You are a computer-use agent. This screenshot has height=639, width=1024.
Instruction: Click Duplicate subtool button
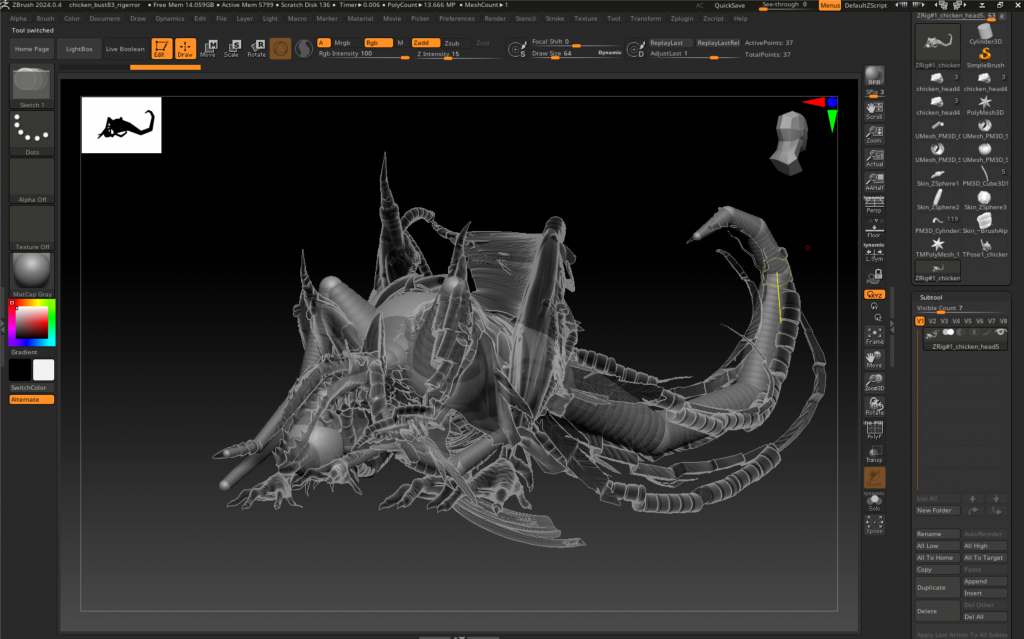click(x=937, y=587)
